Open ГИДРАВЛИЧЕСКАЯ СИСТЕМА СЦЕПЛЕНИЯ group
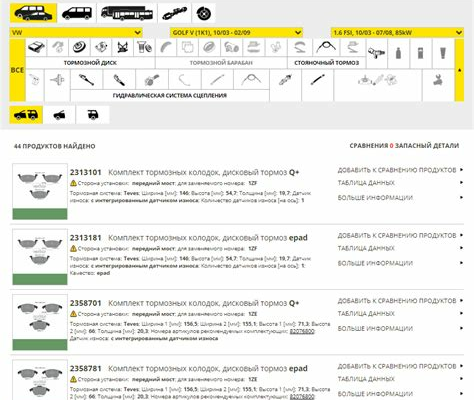474x400 pixels. point(170,96)
